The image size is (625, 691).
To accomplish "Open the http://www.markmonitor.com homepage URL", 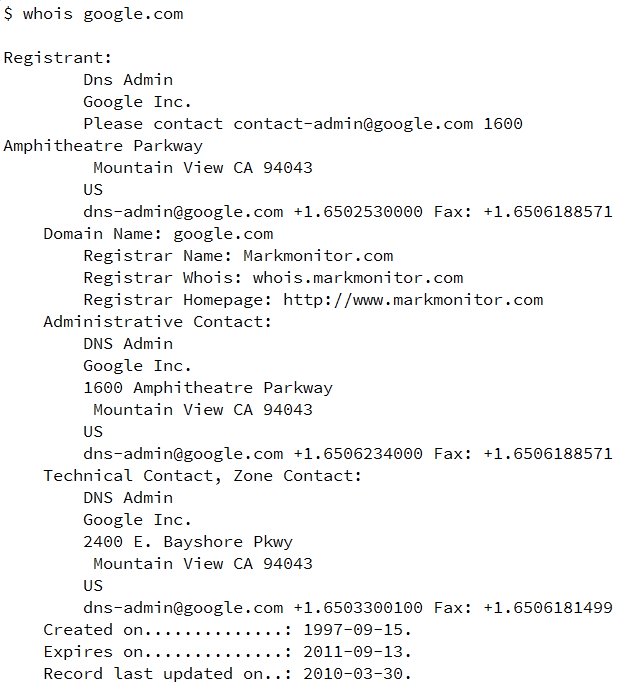I will point(413,300).
